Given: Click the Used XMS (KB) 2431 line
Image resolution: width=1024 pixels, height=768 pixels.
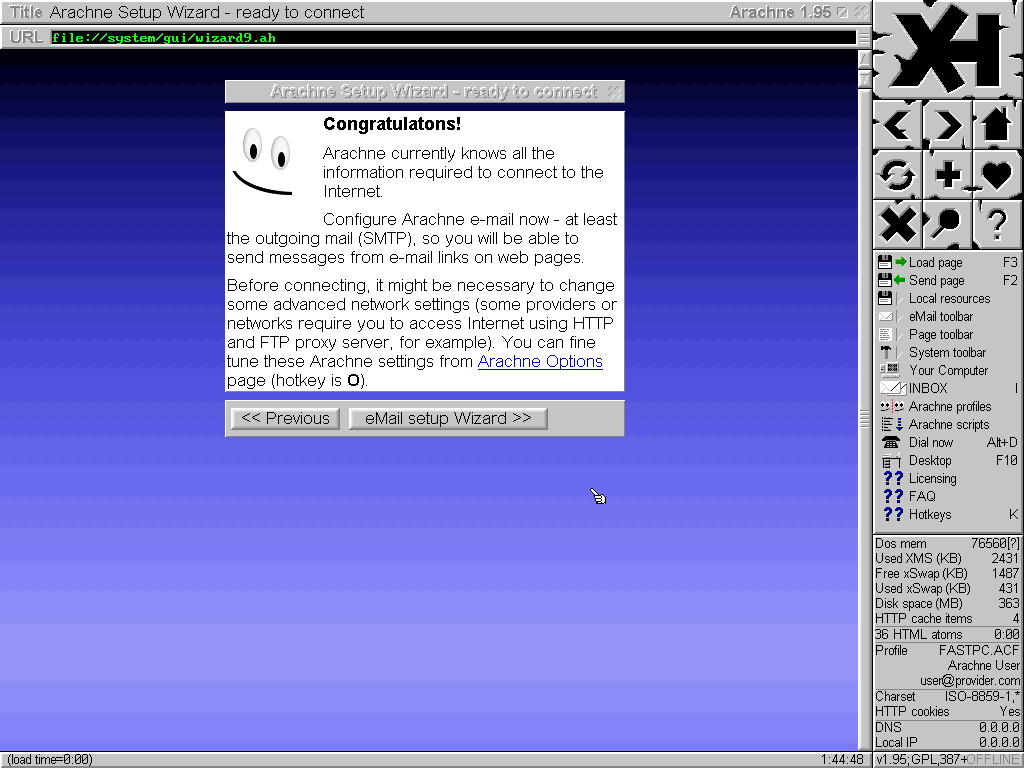Looking at the screenshot, I should tap(947, 558).
